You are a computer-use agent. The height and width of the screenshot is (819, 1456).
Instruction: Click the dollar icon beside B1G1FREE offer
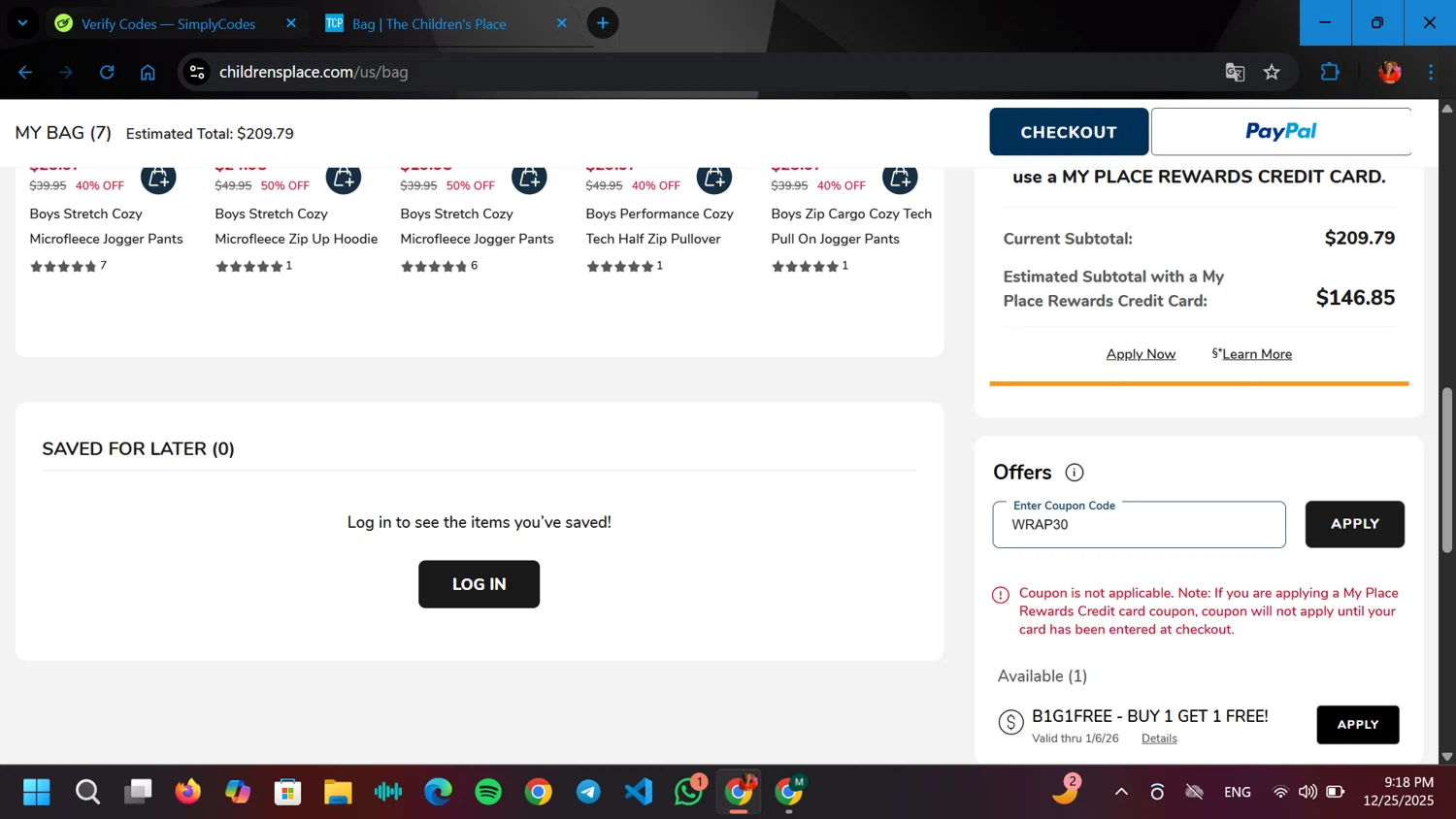pyautogui.click(x=1011, y=722)
